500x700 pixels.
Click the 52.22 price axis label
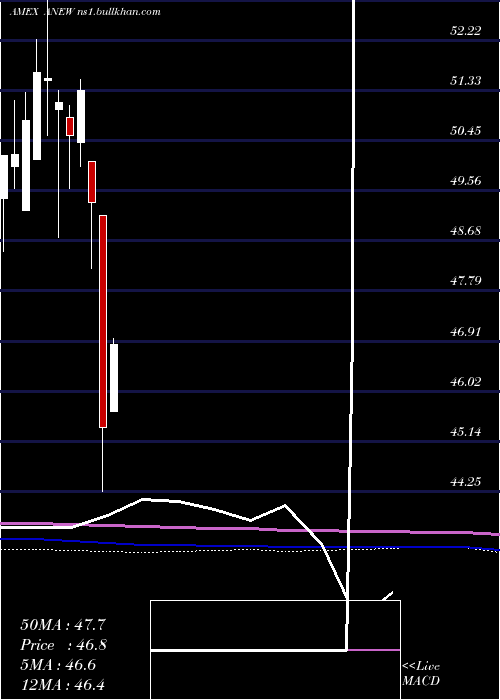point(466,30)
